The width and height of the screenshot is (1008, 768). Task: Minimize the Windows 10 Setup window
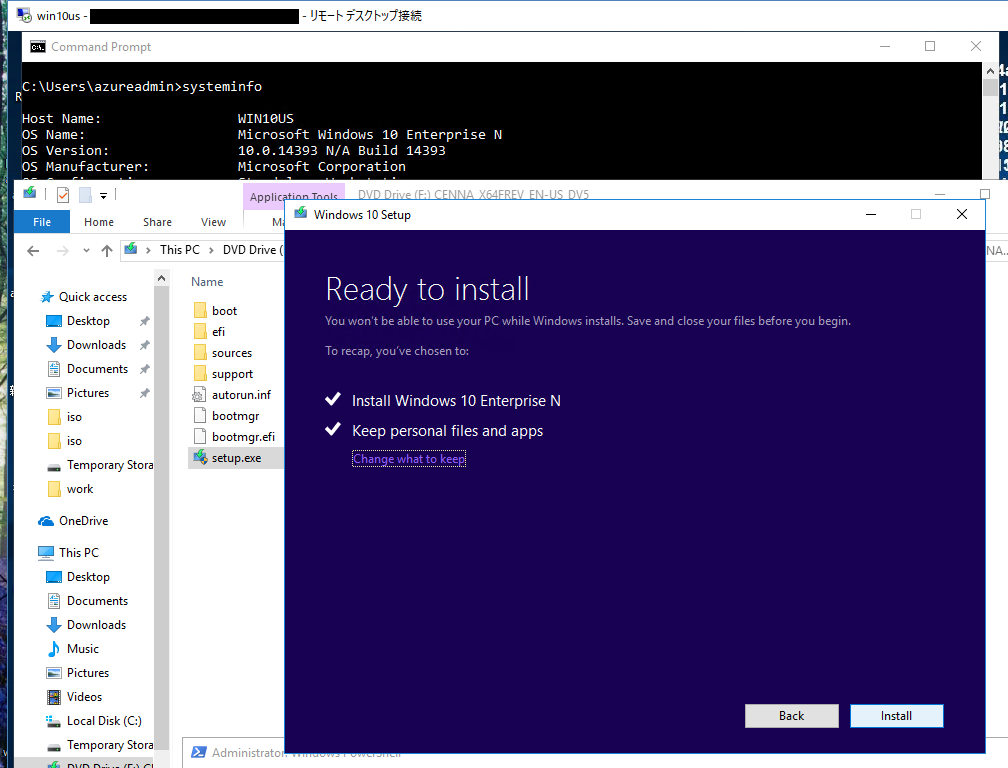[x=871, y=214]
